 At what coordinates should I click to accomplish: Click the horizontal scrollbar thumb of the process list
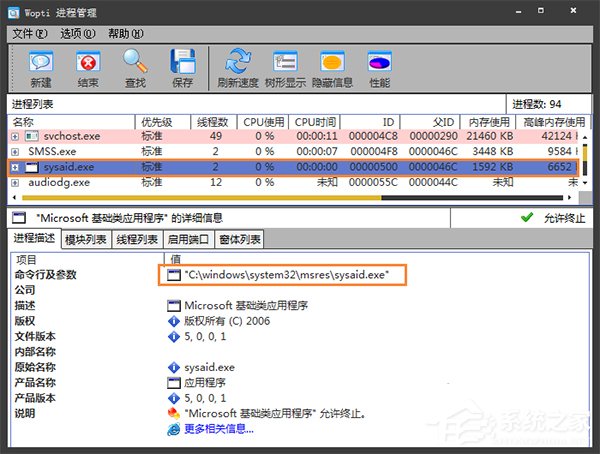(x=202, y=198)
